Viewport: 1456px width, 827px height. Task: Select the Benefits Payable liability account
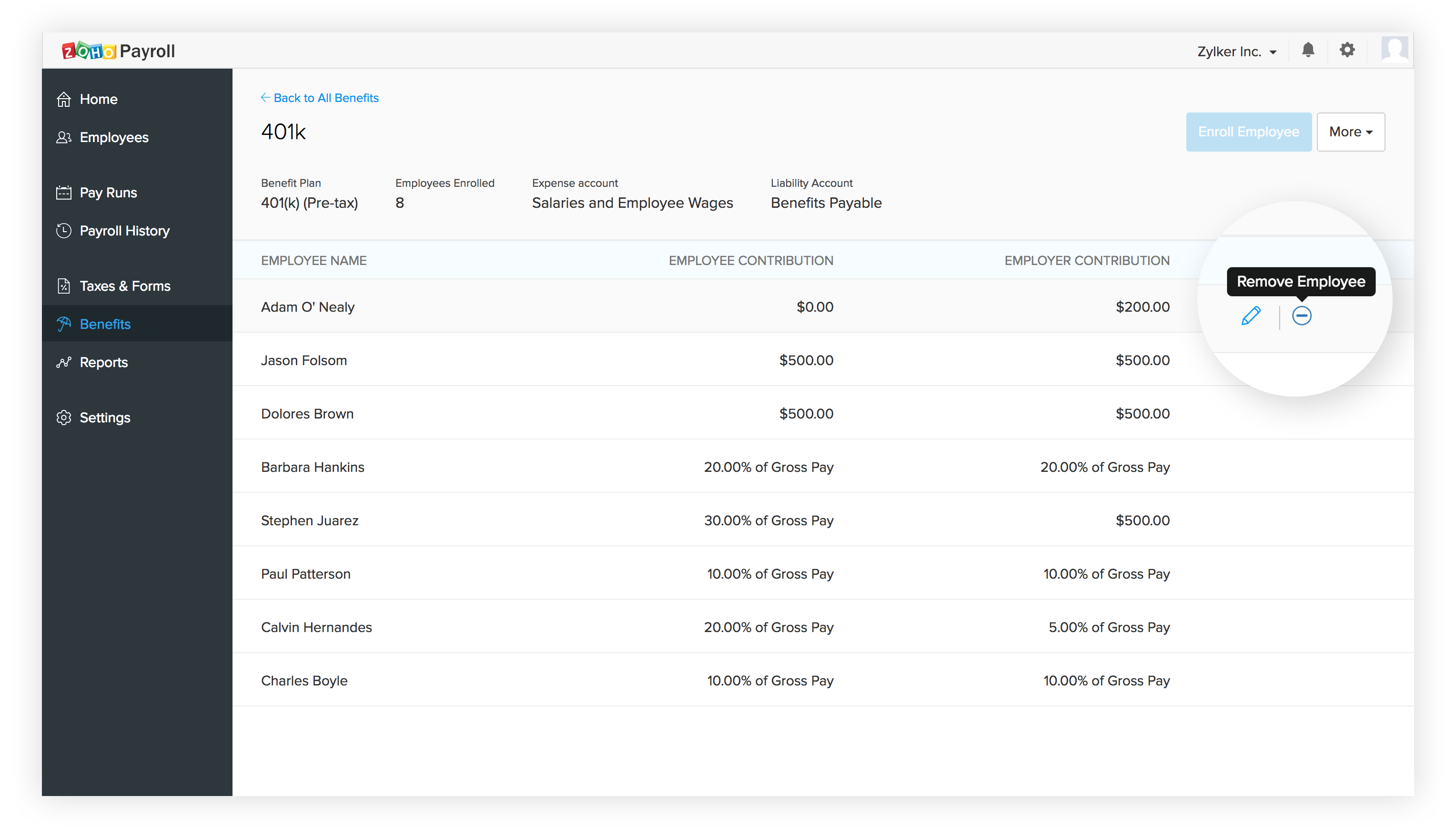click(825, 203)
